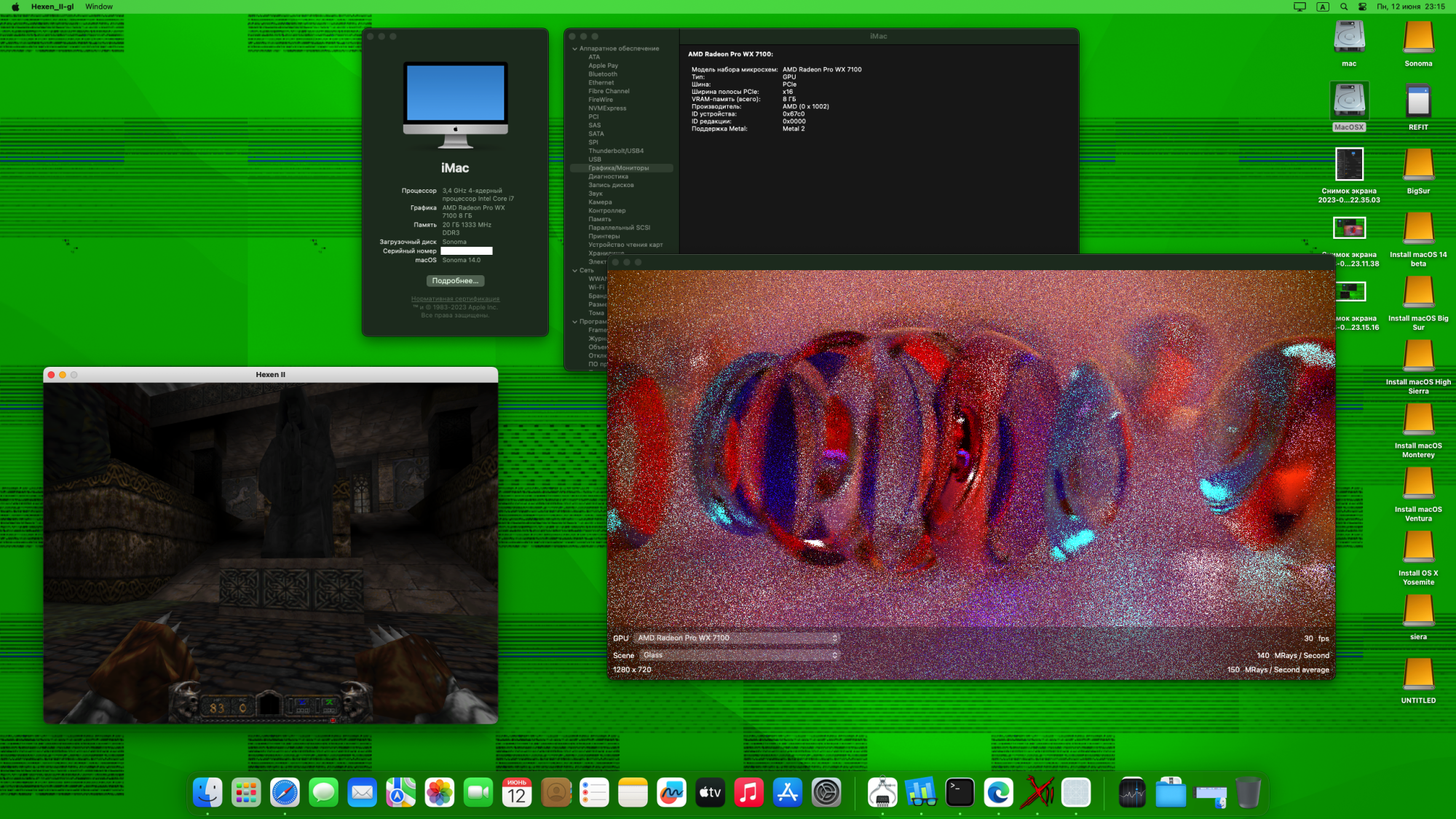
Task: Collapse the Программы tree section chevron
Action: click(x=574, y=321)
